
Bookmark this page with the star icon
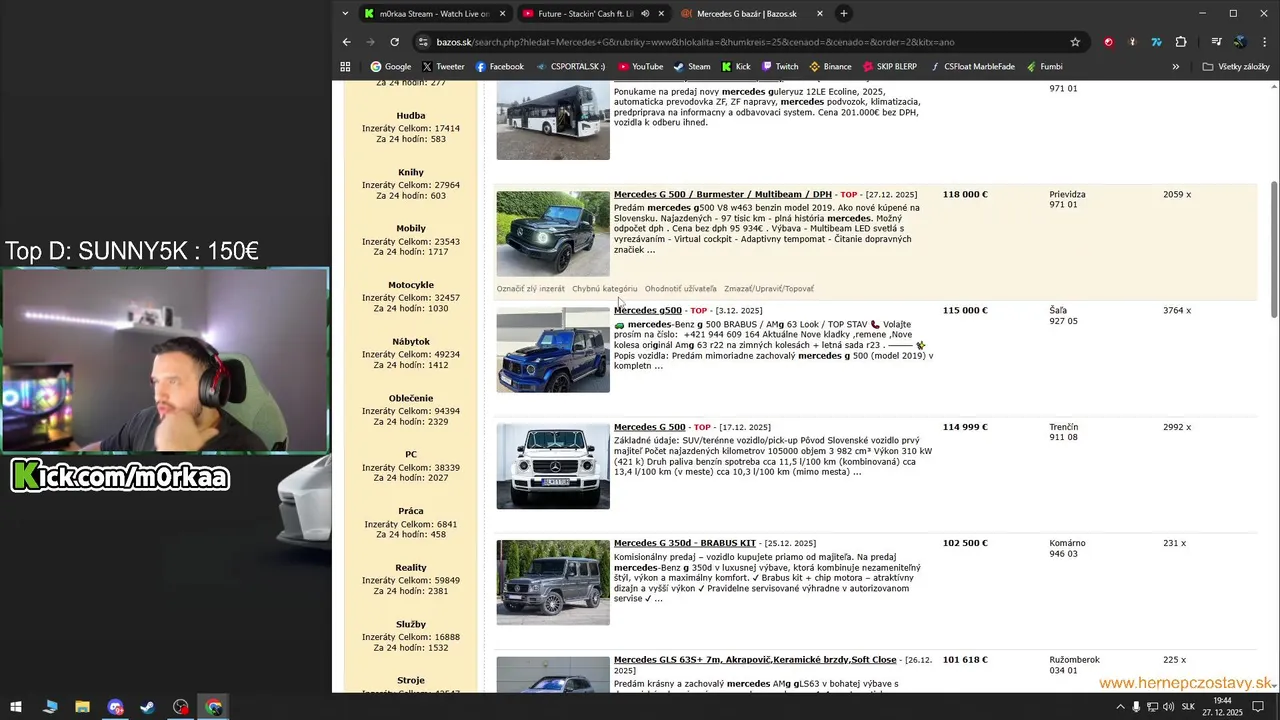[1075, 42]
